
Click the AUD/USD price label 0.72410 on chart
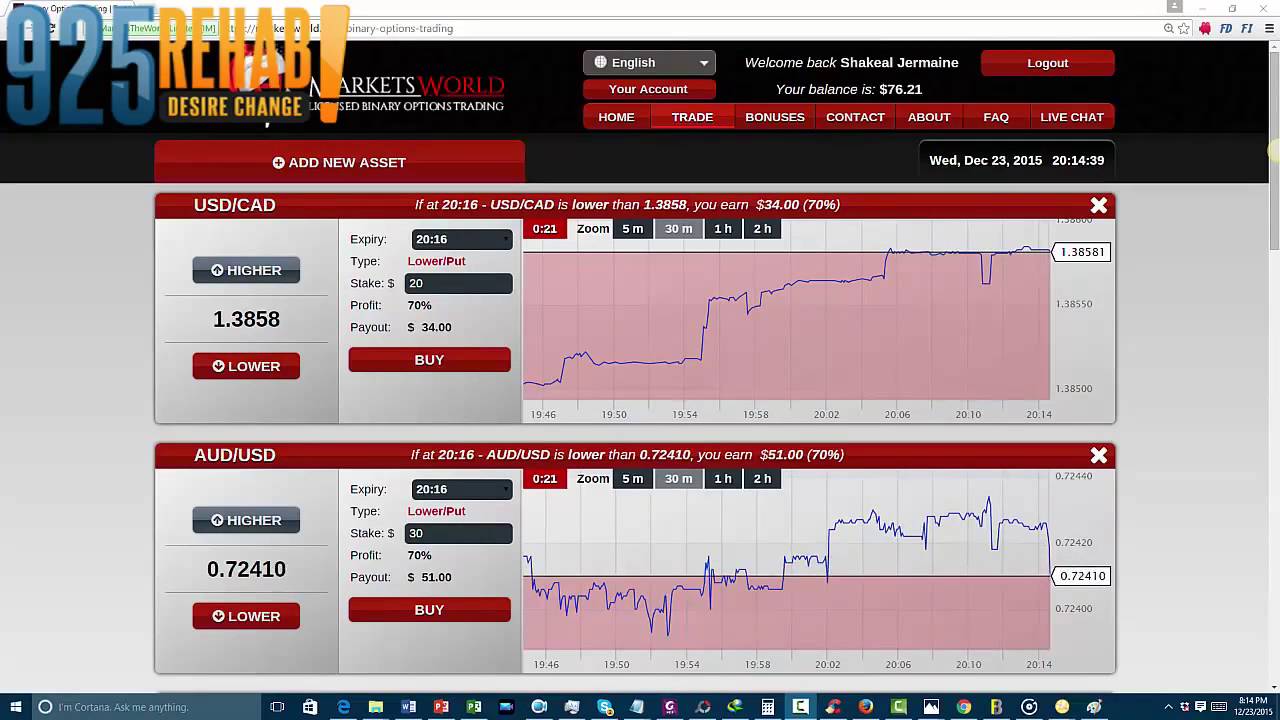point(1081,576)
